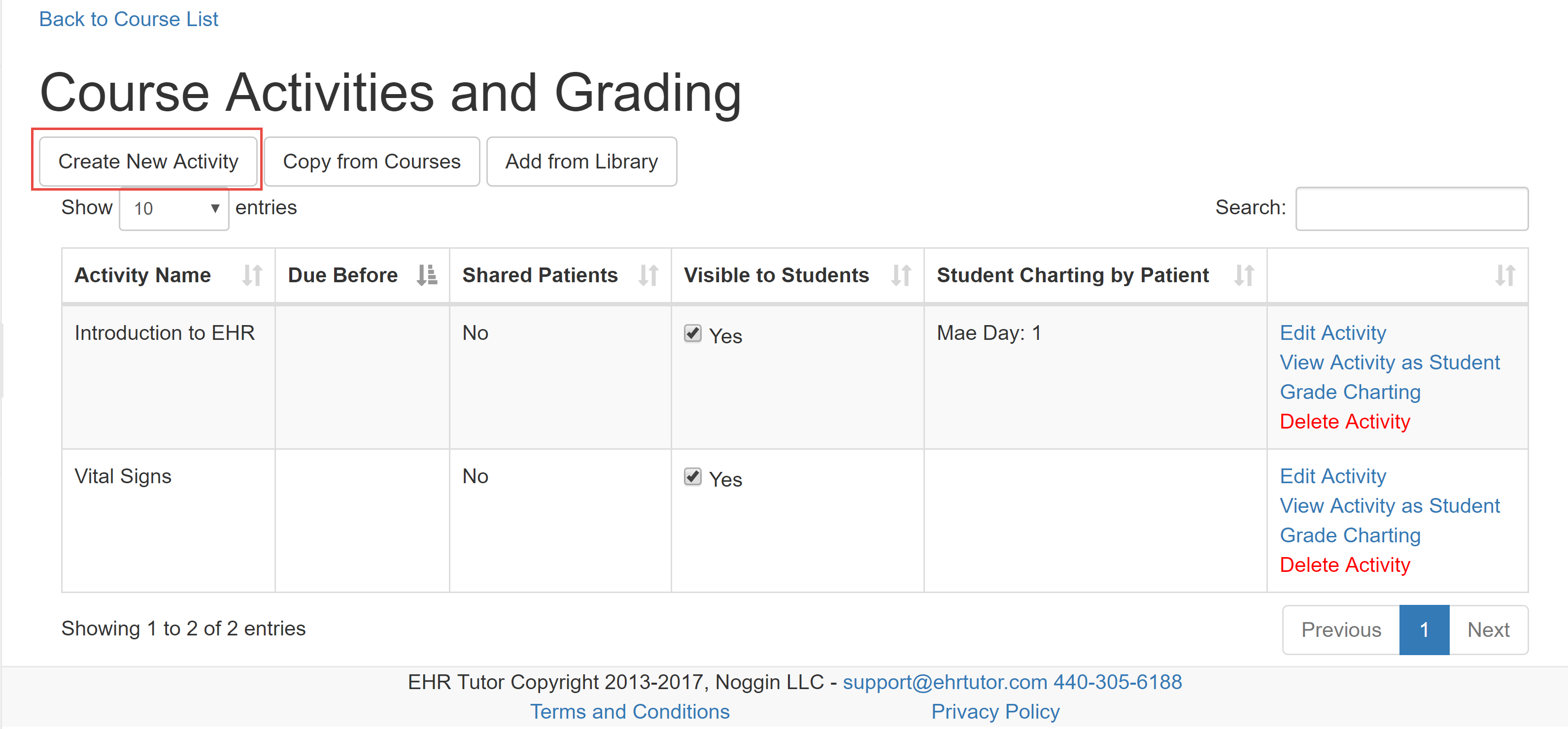Go to page 1 in pagination
The height and width of the screenshot is (729, 1568).
1424,630
